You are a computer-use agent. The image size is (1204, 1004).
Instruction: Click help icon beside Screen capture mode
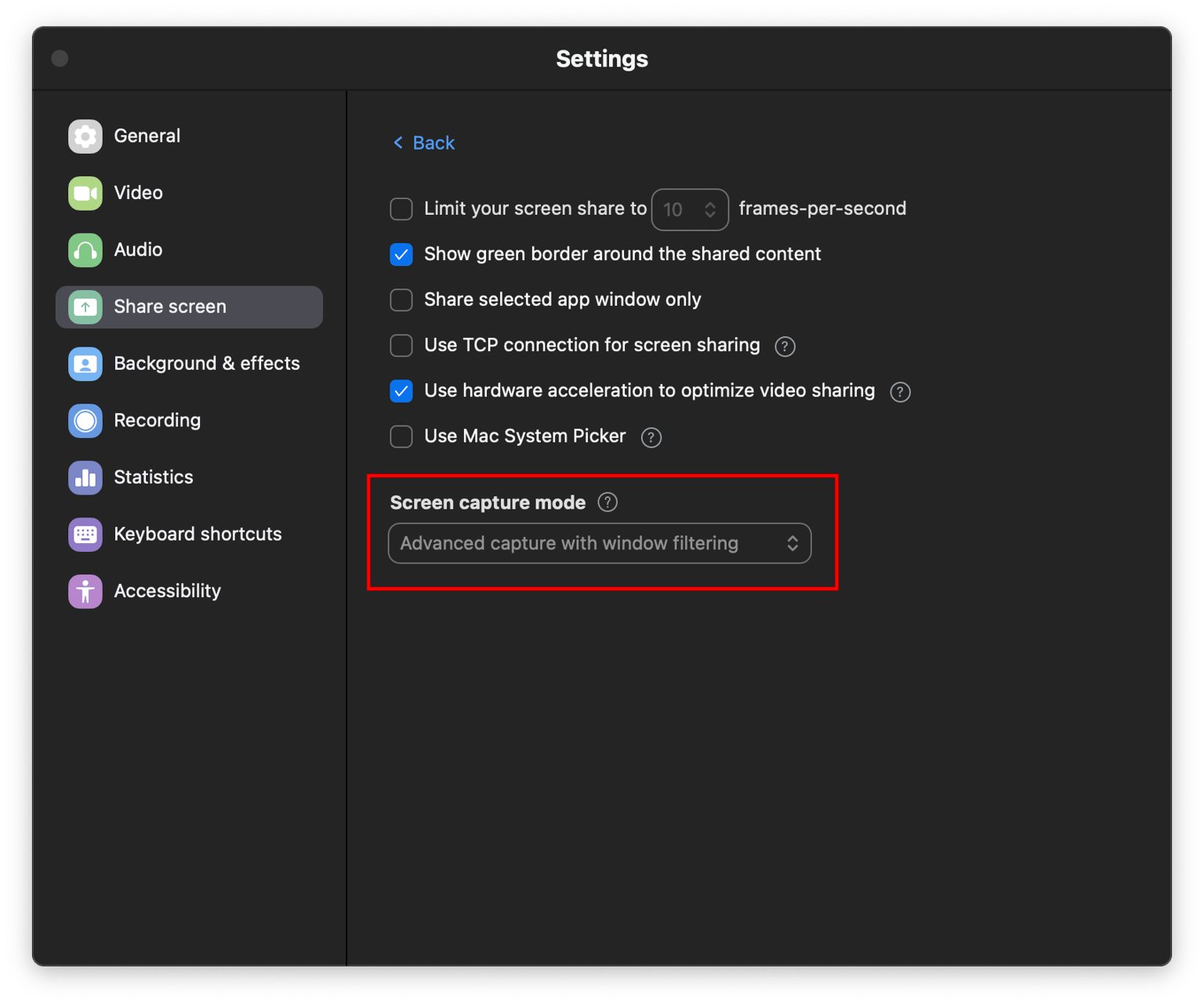click(607, 502)
